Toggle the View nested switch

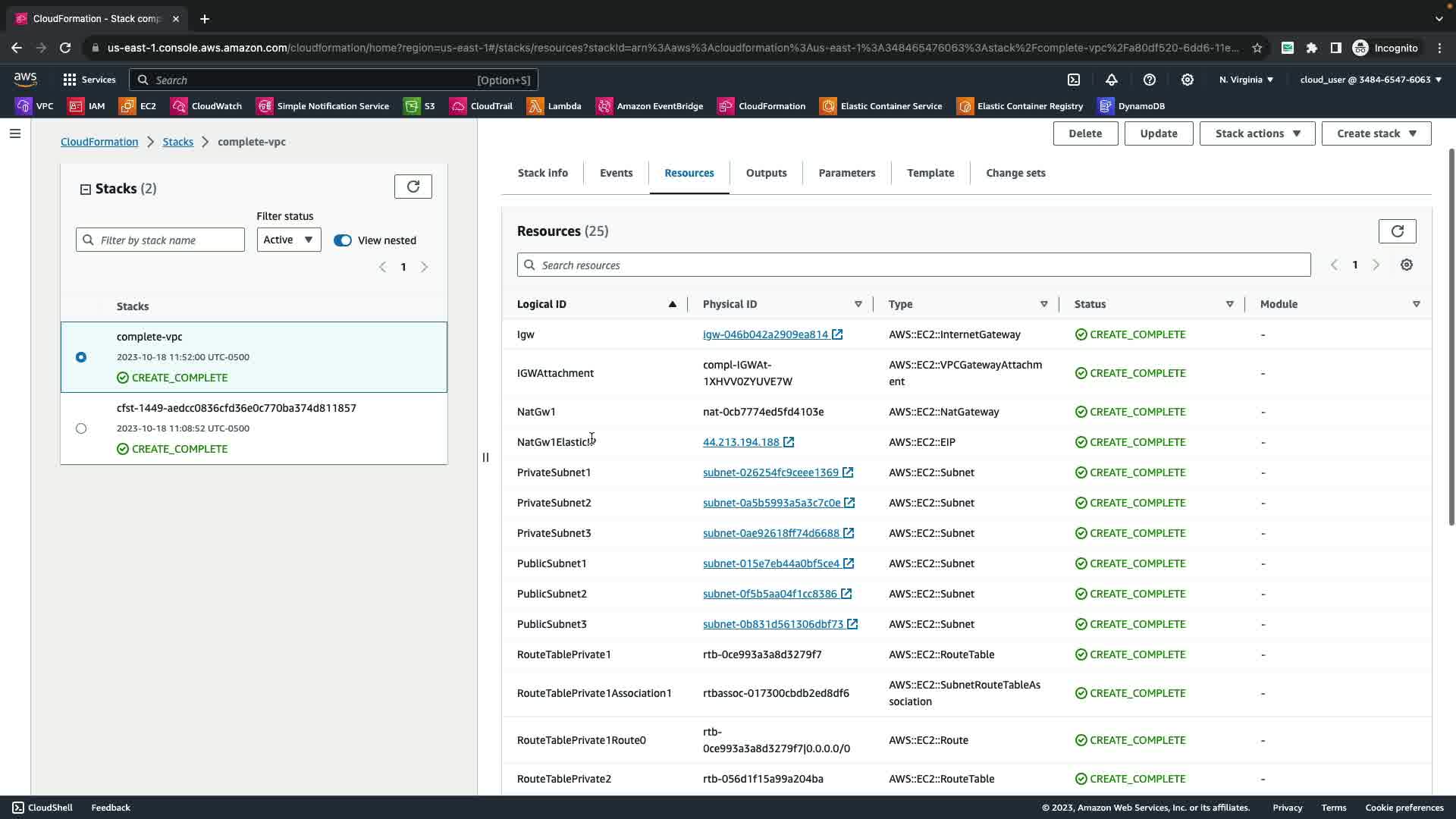[x=343, y=240]
